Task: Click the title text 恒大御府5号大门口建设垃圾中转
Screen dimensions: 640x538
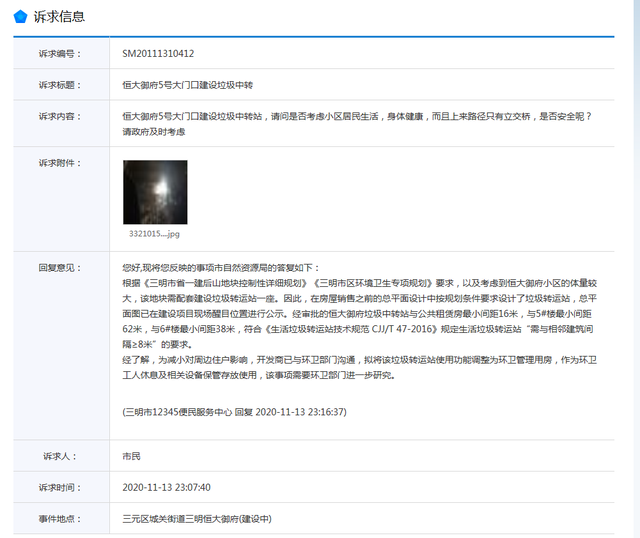Action: tap(187, 85)
